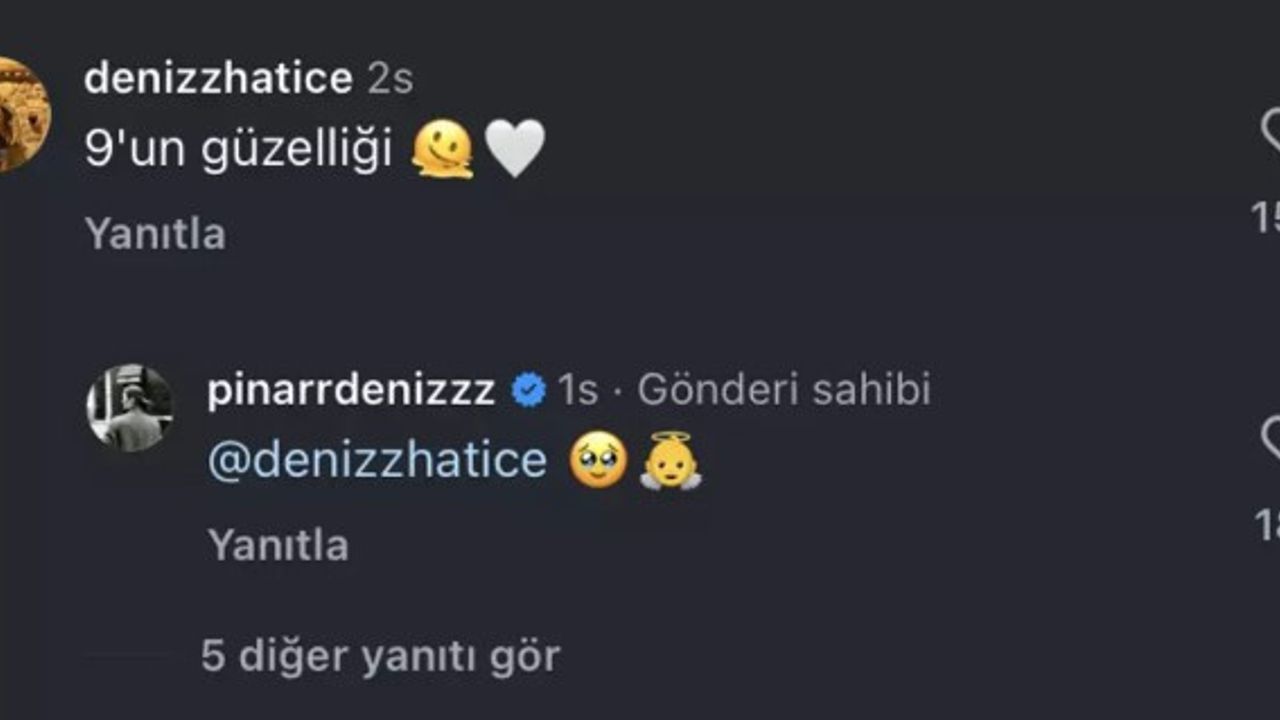Open pinarrdenizzz's profile picture
The height and width of the screenshot is (720, 1280).
coord(130,407)
